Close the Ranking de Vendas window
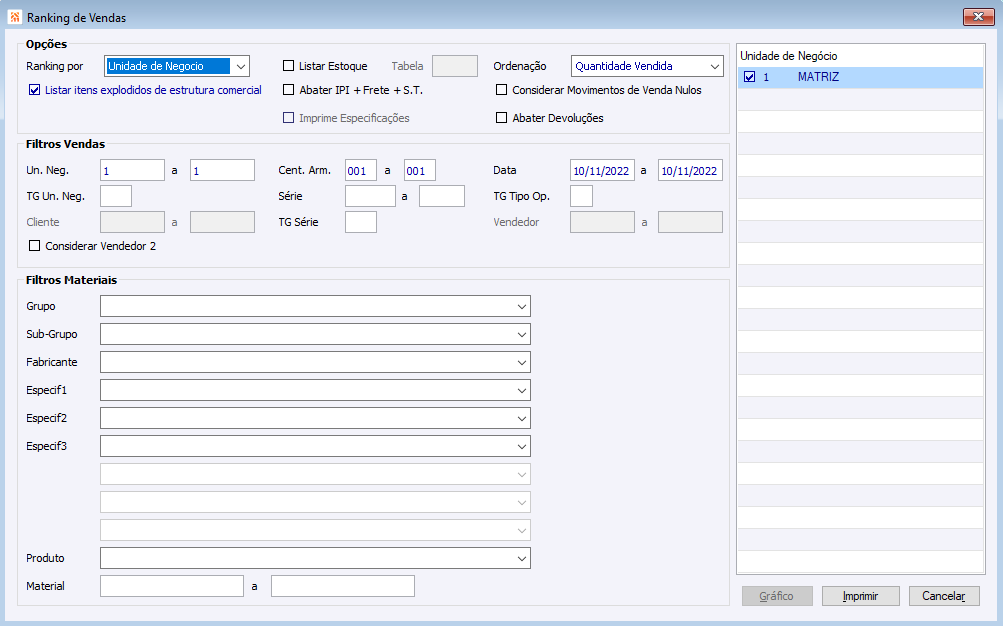 pyautogui.click(x=978, y=17)
